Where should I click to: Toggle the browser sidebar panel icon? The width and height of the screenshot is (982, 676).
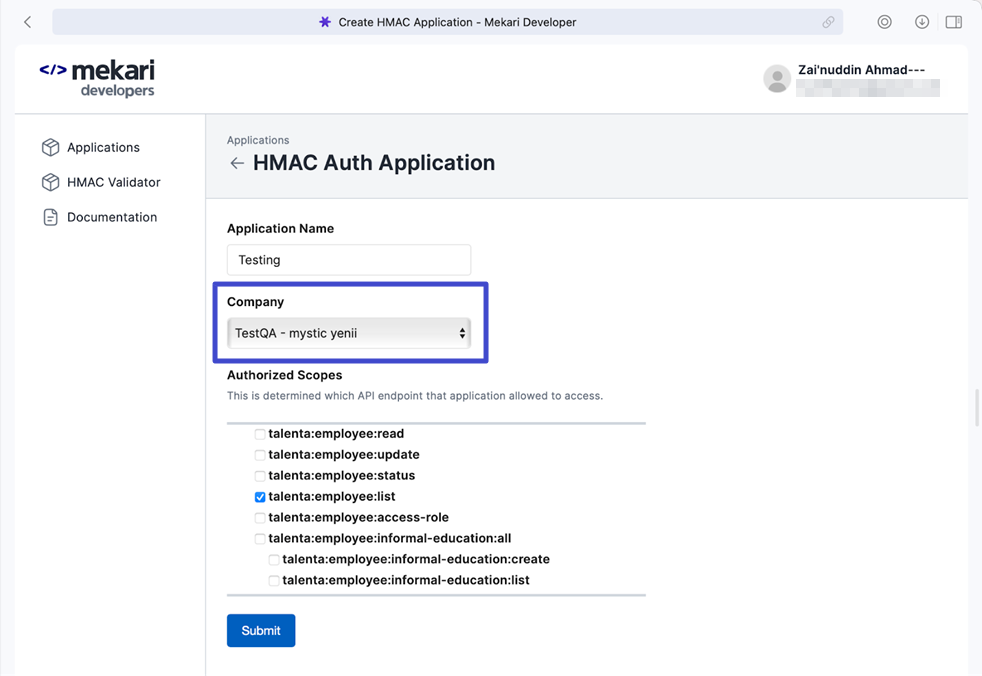[954, 22]
